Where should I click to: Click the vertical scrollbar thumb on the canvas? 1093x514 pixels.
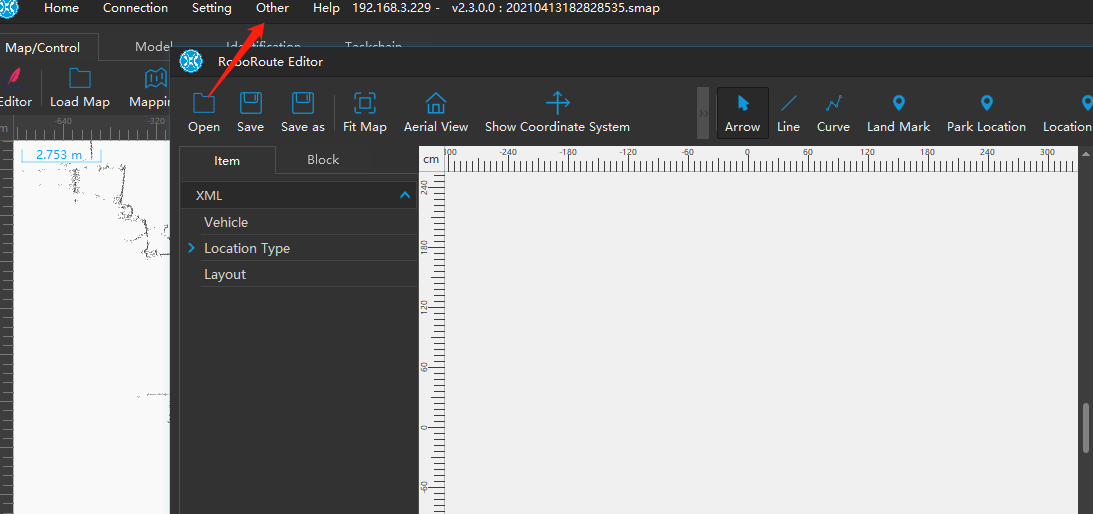(x=1086, y=428)
